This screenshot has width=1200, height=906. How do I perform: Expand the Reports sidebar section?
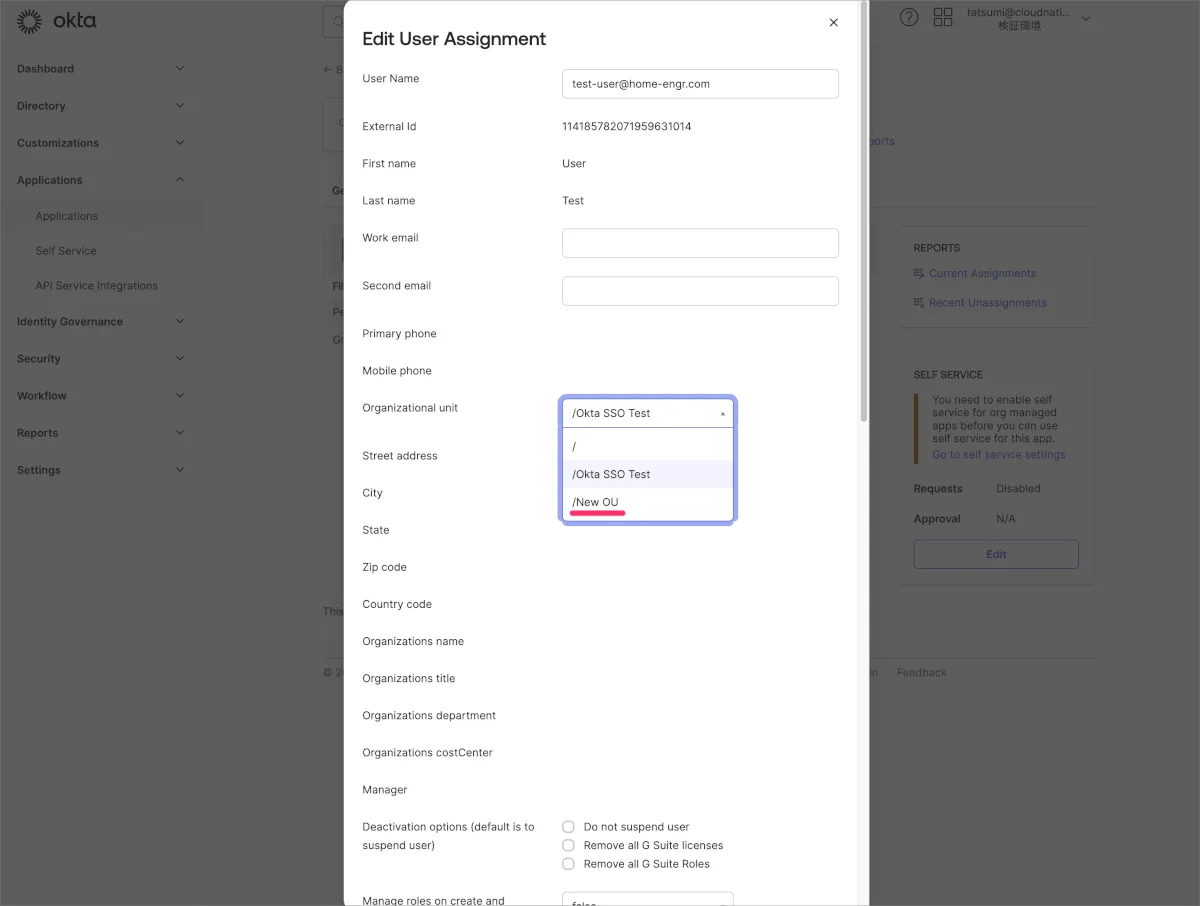pos(180,433)
